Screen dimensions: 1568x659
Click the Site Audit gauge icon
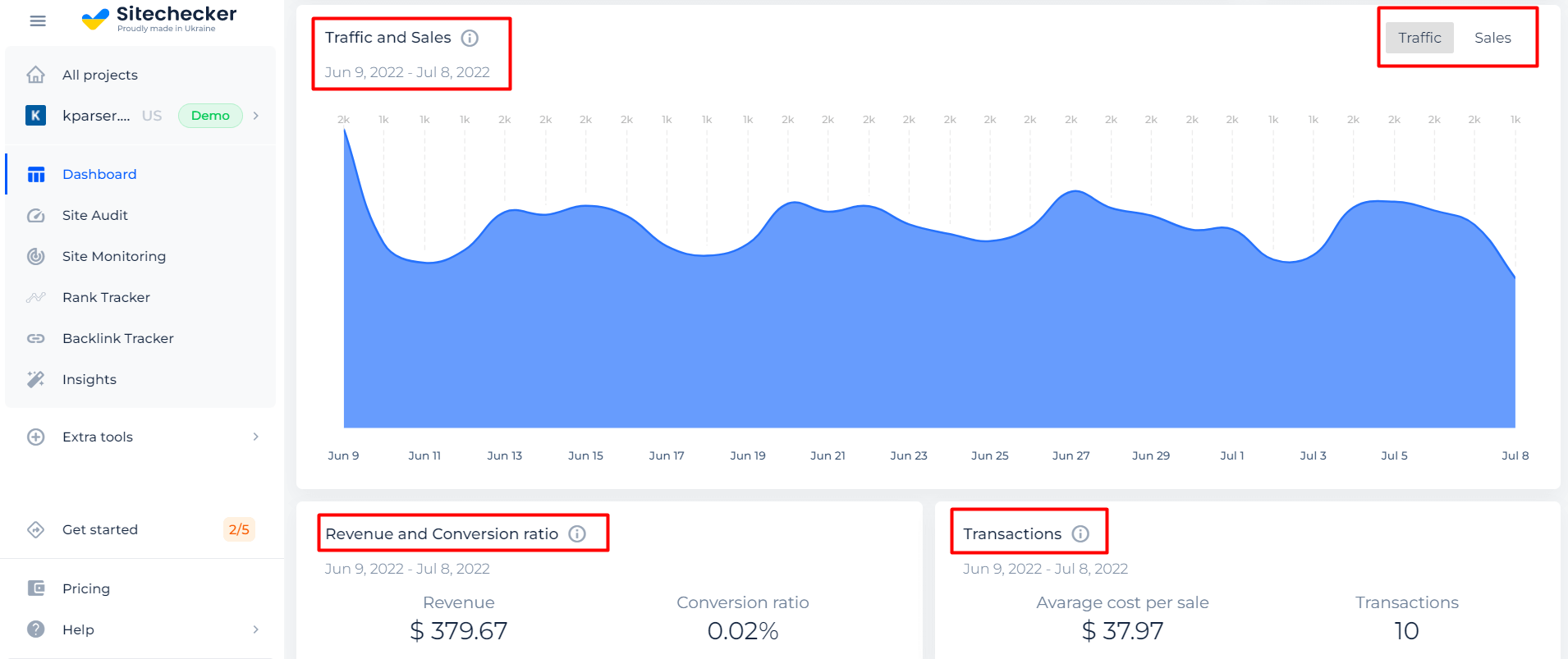[36, 215]
